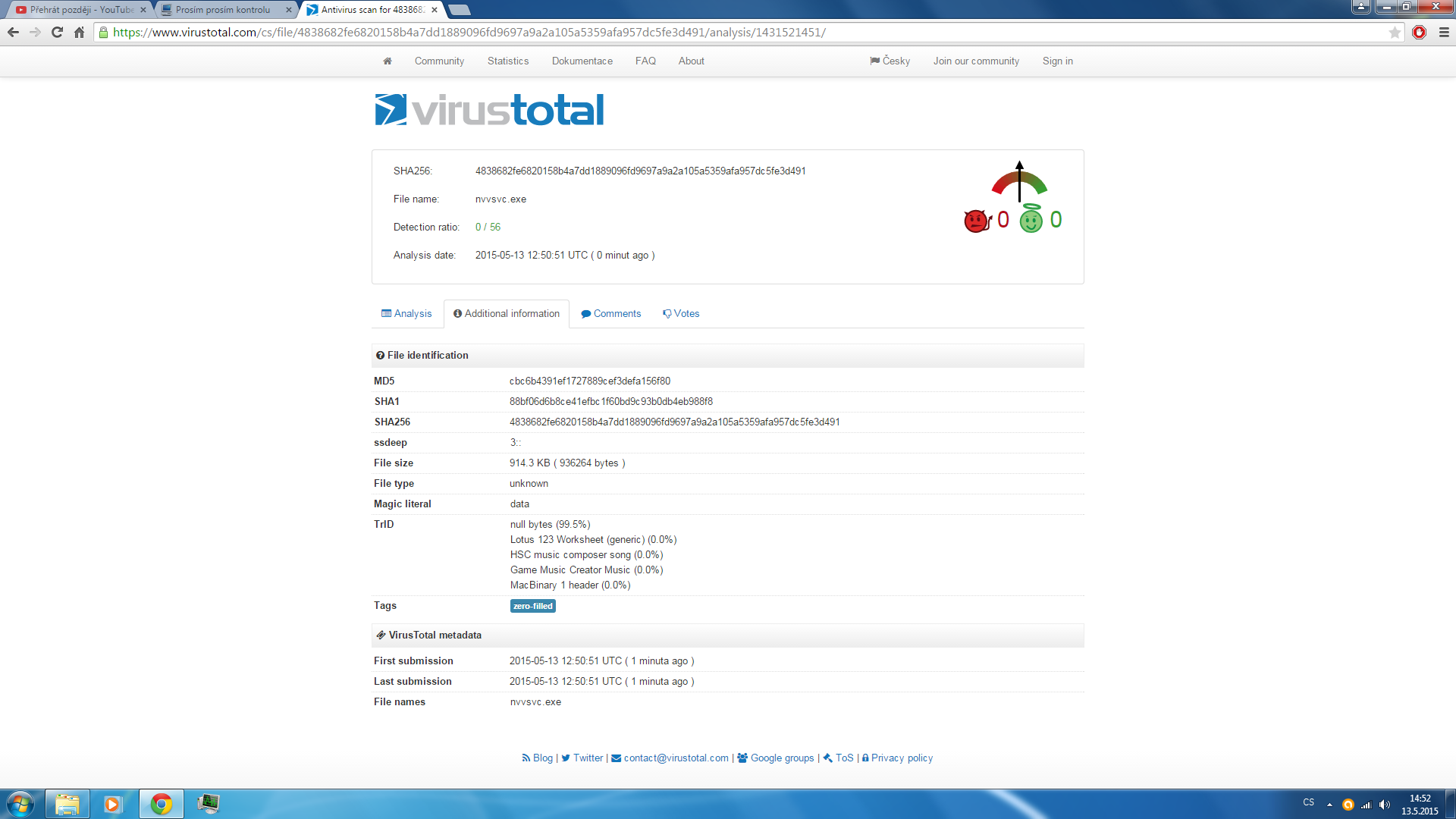Viewport: 1456px width, 819px height.
Task: Click the ToS footer link
Action: pos(839,758)
